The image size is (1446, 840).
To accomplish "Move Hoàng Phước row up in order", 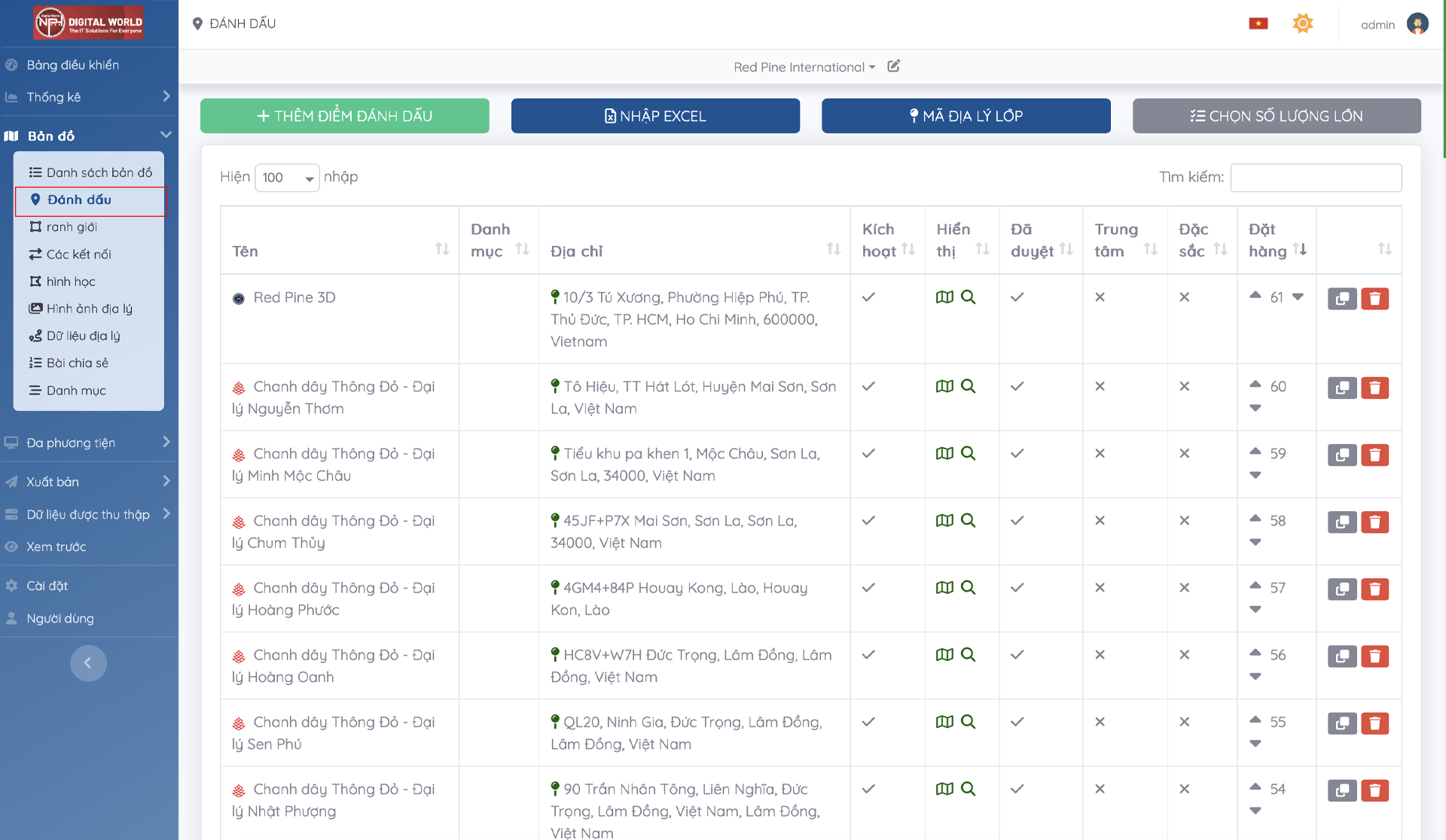I will click(1255, 585).
